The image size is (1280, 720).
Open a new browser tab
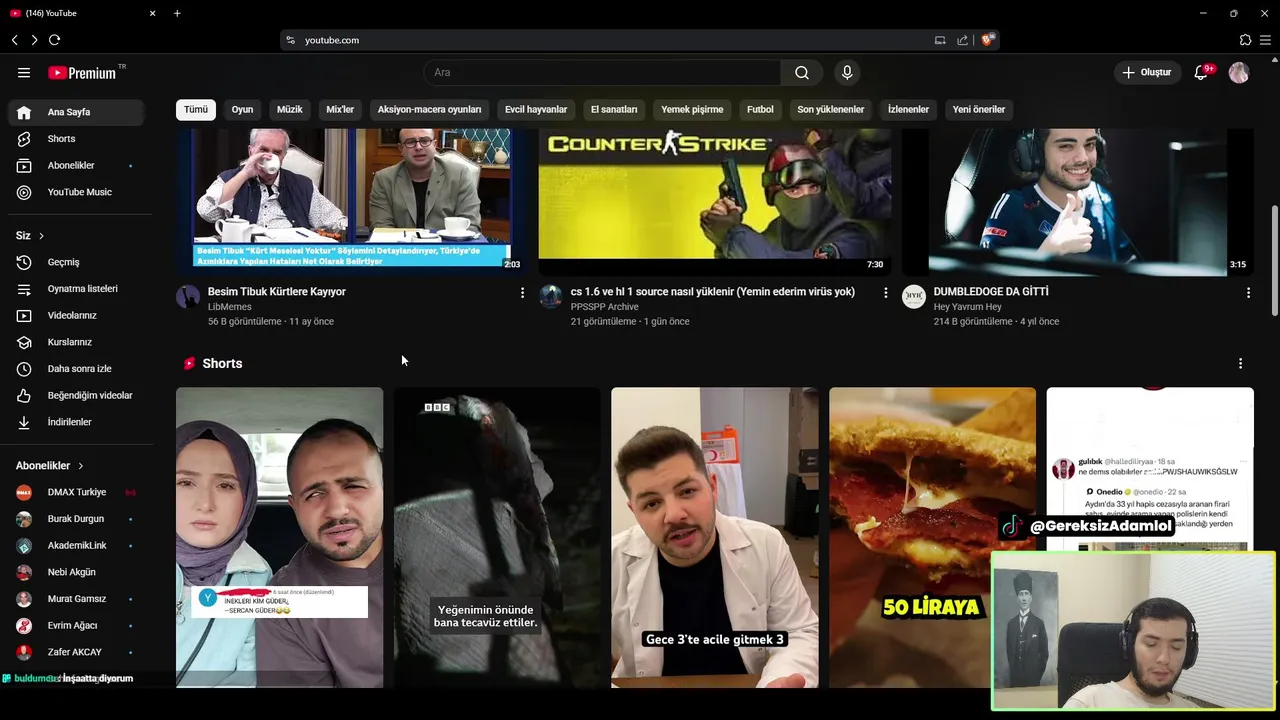coord(177,13)
